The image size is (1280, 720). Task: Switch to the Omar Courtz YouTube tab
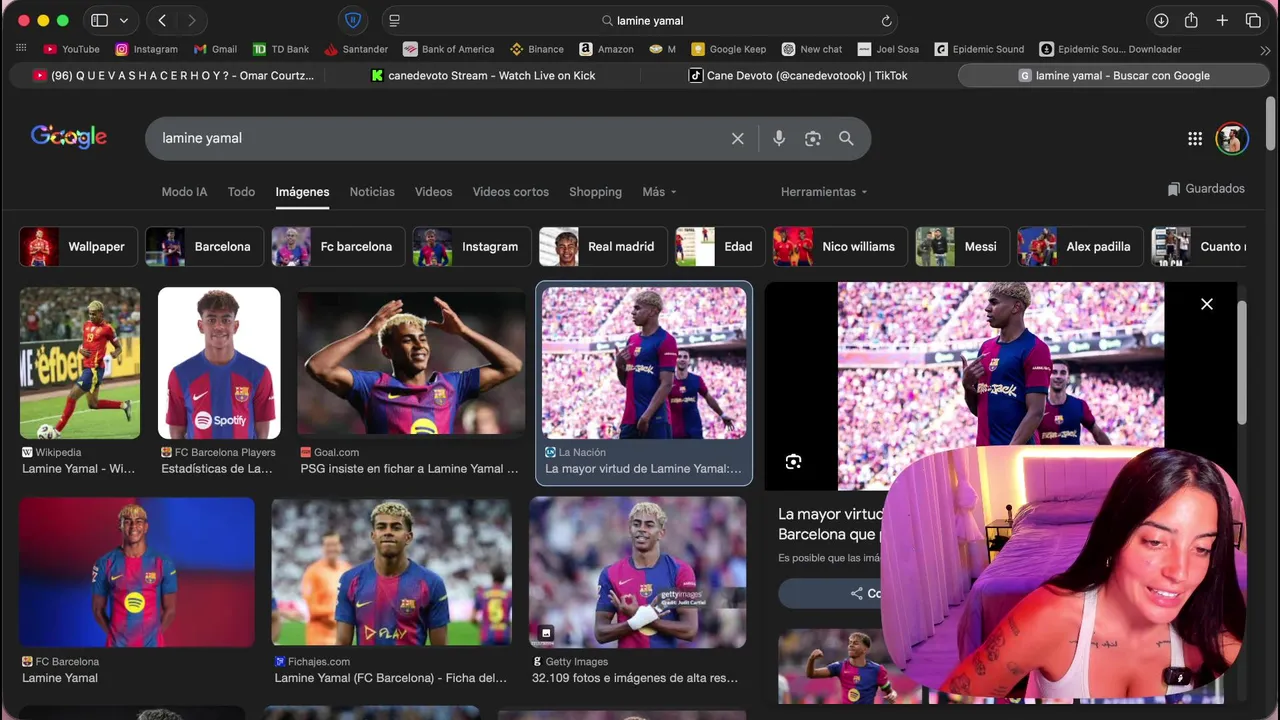(173, 75)
